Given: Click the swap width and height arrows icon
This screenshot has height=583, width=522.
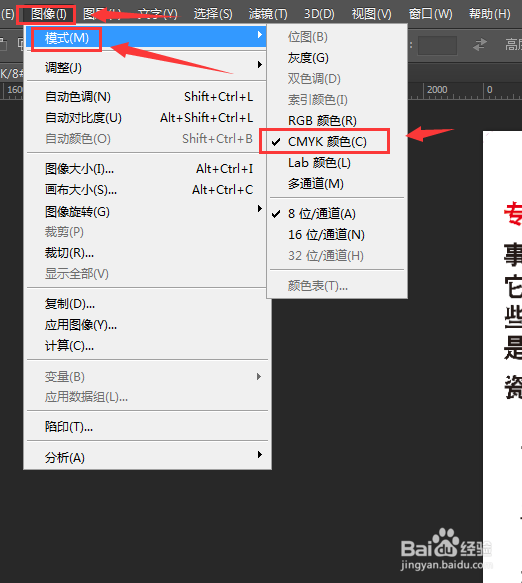Looking at the screenshot, I should click(480, 45).
